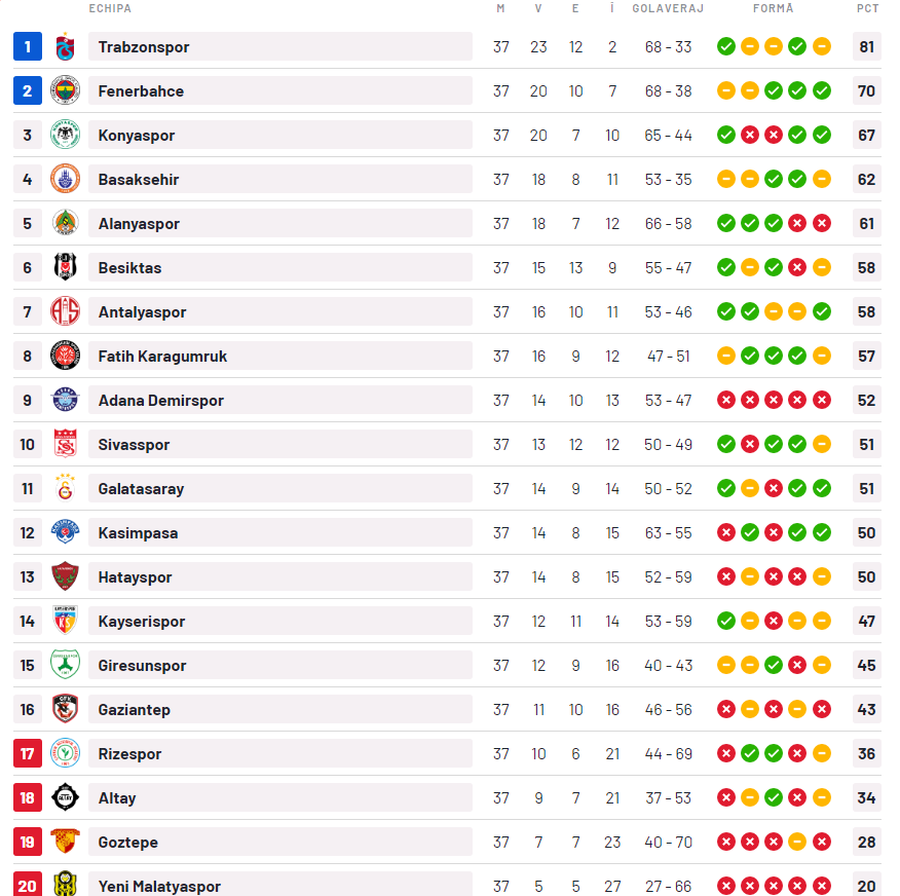Click the Galatasaray club logo
The height and width of the screenshot is (896, 900).
click(65, 488)
